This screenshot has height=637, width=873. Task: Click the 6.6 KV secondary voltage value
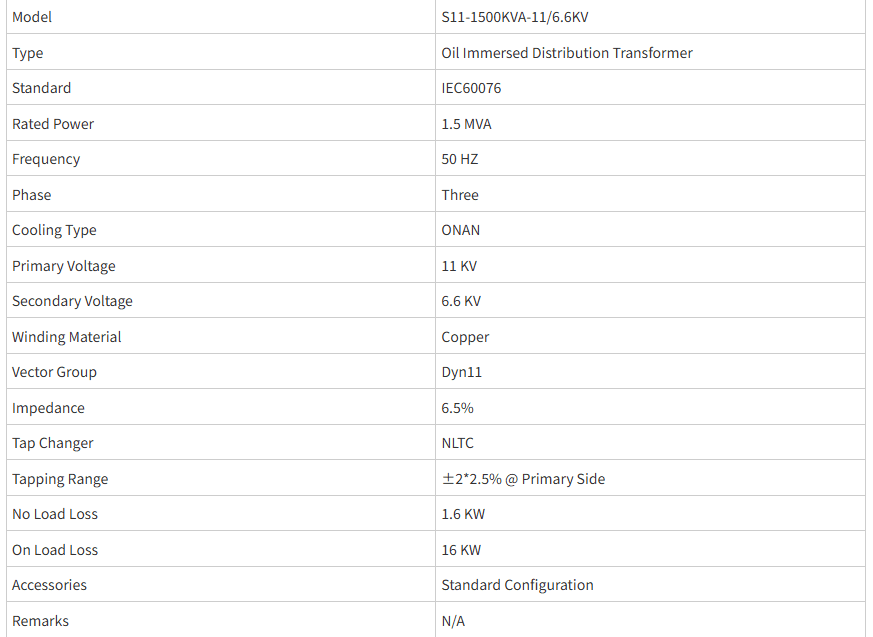(x=463, y=301)
